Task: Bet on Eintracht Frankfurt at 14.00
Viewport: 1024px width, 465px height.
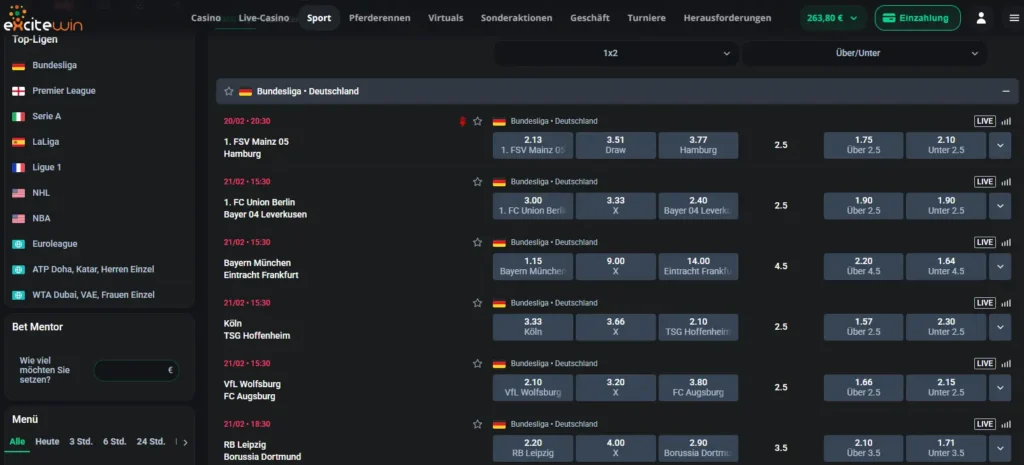Action: (x=698, y=266)
